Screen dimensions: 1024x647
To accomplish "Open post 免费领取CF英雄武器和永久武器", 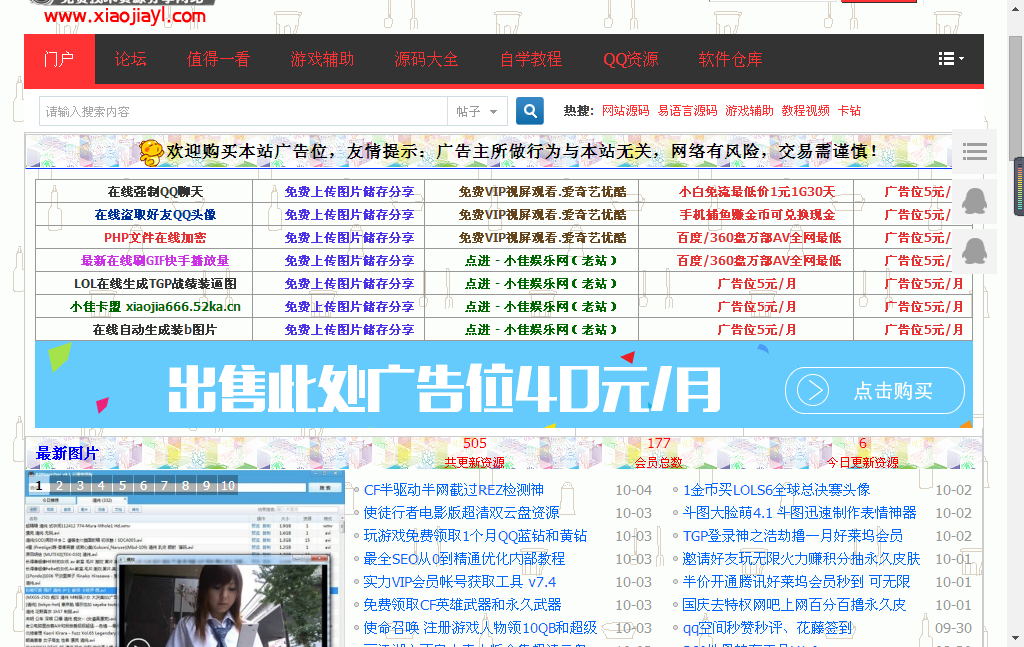I will [x=462, y=605].
